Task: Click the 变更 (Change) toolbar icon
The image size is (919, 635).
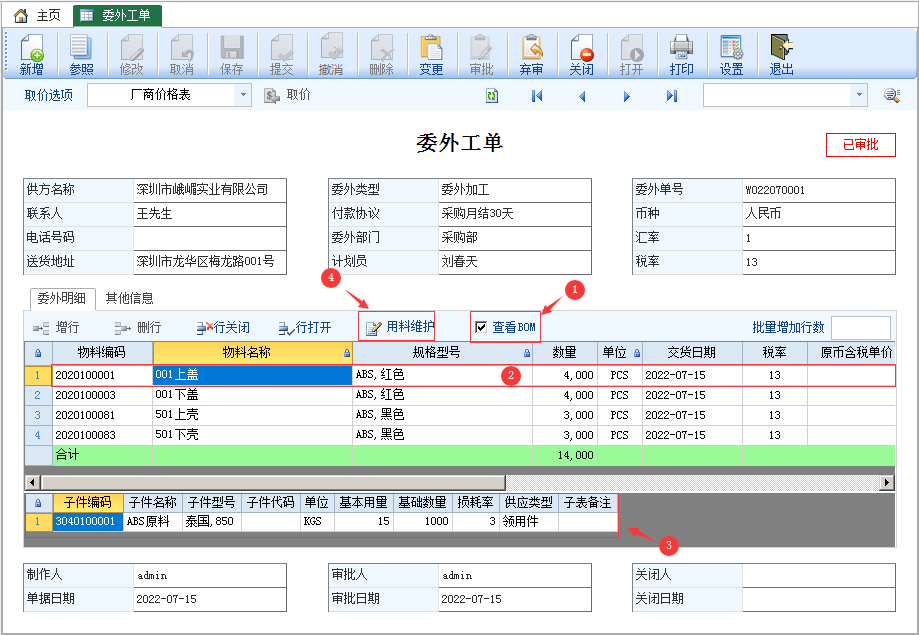Action: click(431, 55)
